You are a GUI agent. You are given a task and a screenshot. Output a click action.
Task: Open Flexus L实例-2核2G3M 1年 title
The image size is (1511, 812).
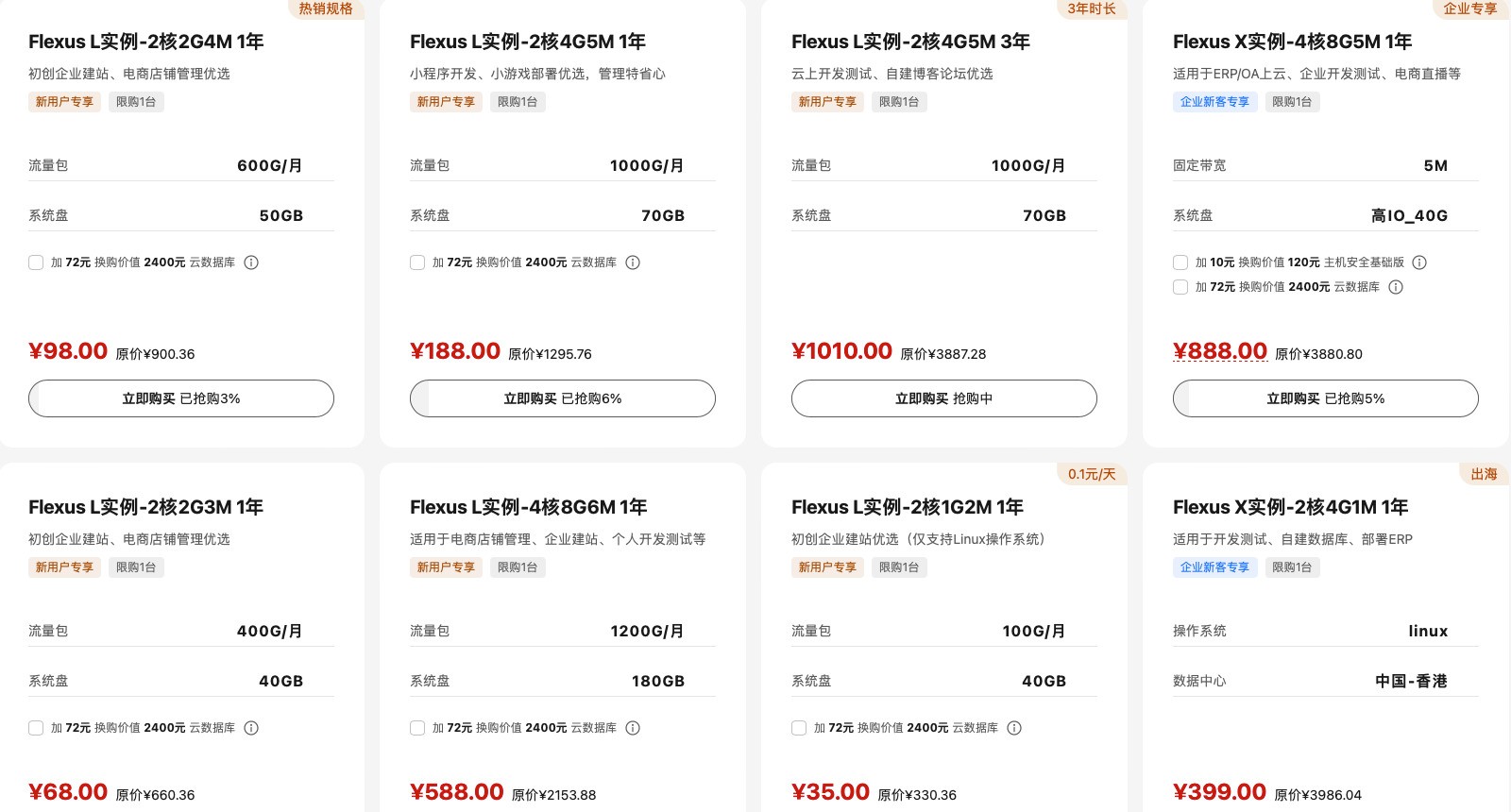pos(145,507)
